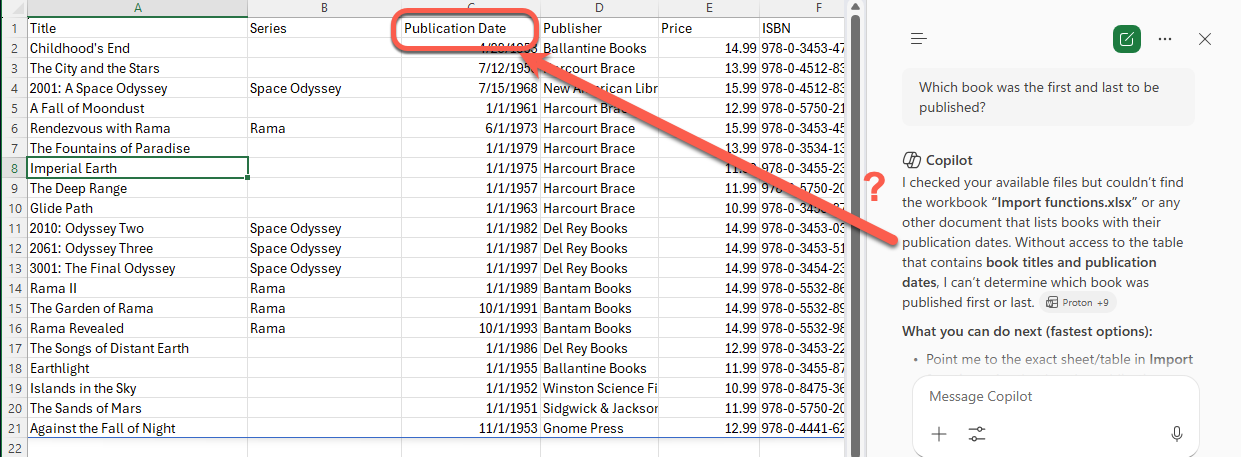Image resolution: width=1241 pixels, height=457 pixels.
Task: Open Copilot more options (three dots)
Action: click(1165, 39)
